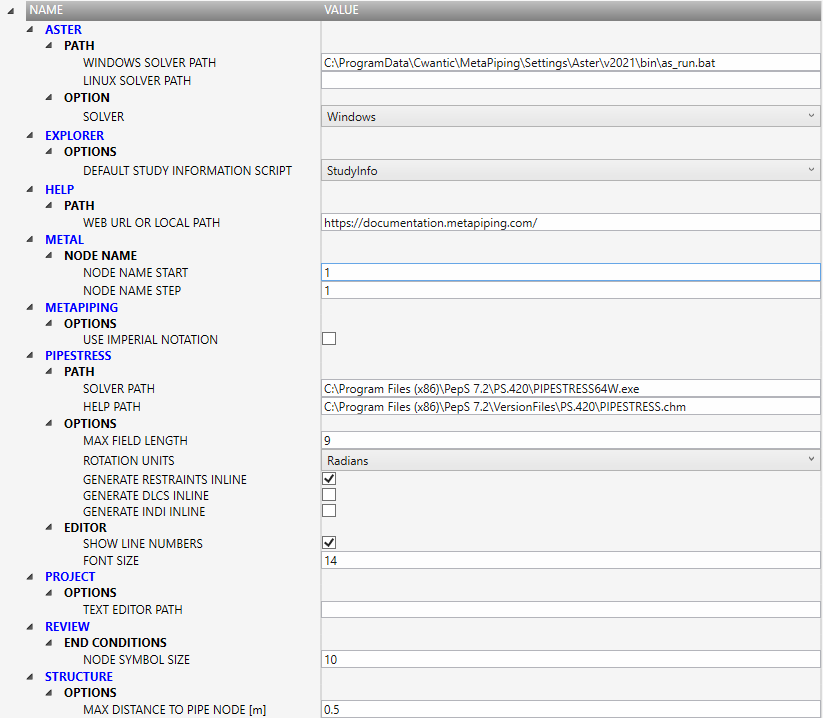The width and height of the screenshot is (823, 718).
Task: Collapse the STRUCTURE section
Action: click(30, 677)
